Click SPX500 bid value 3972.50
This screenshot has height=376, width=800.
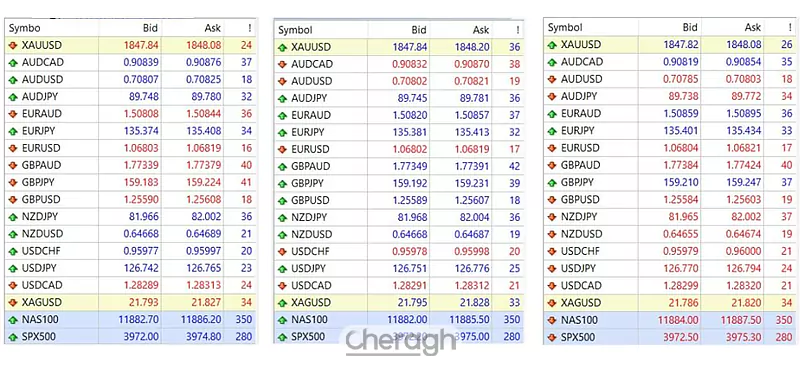click(681, 337)
